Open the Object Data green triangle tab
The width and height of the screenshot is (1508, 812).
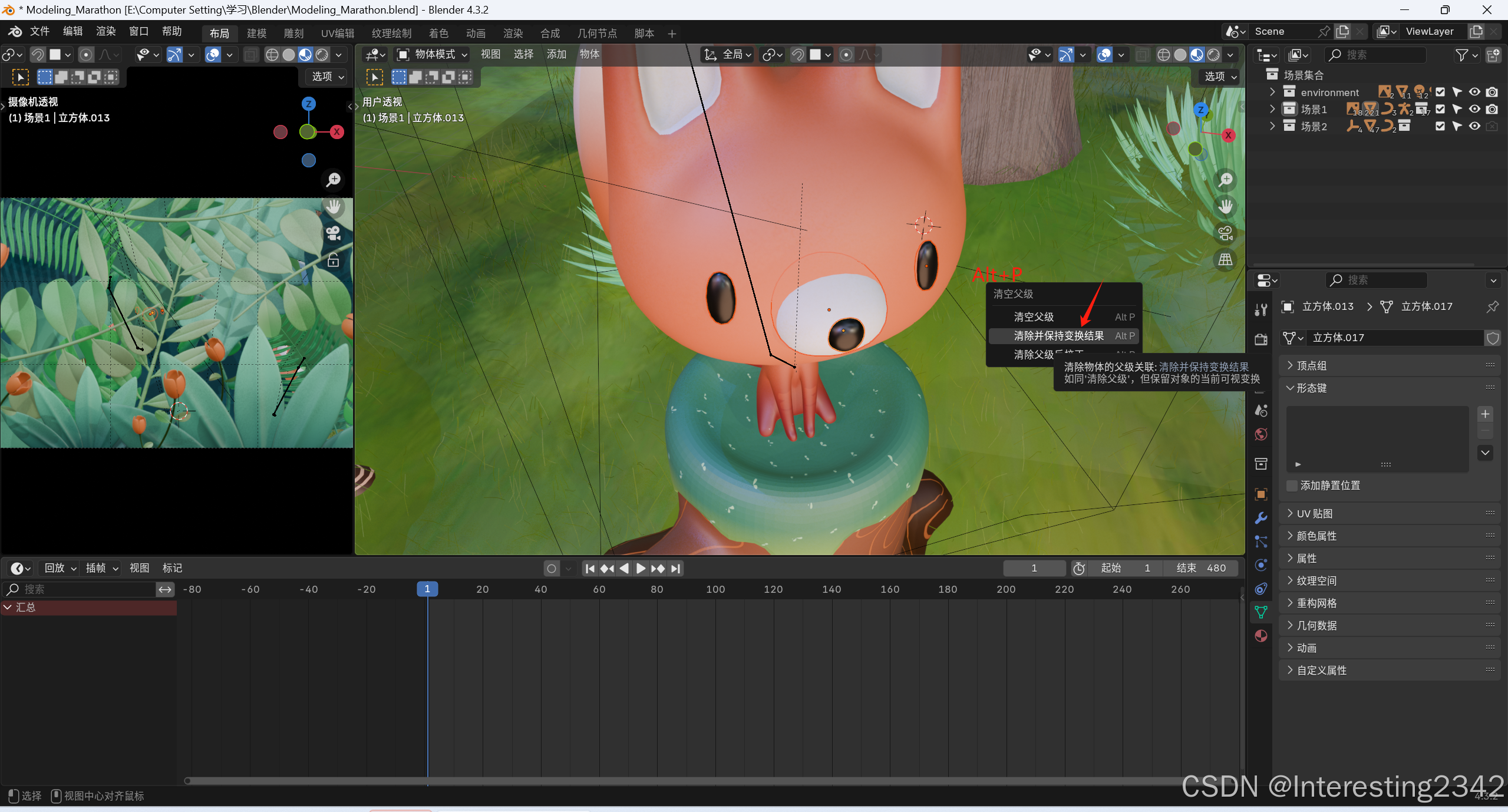(x=1261, y=612)
